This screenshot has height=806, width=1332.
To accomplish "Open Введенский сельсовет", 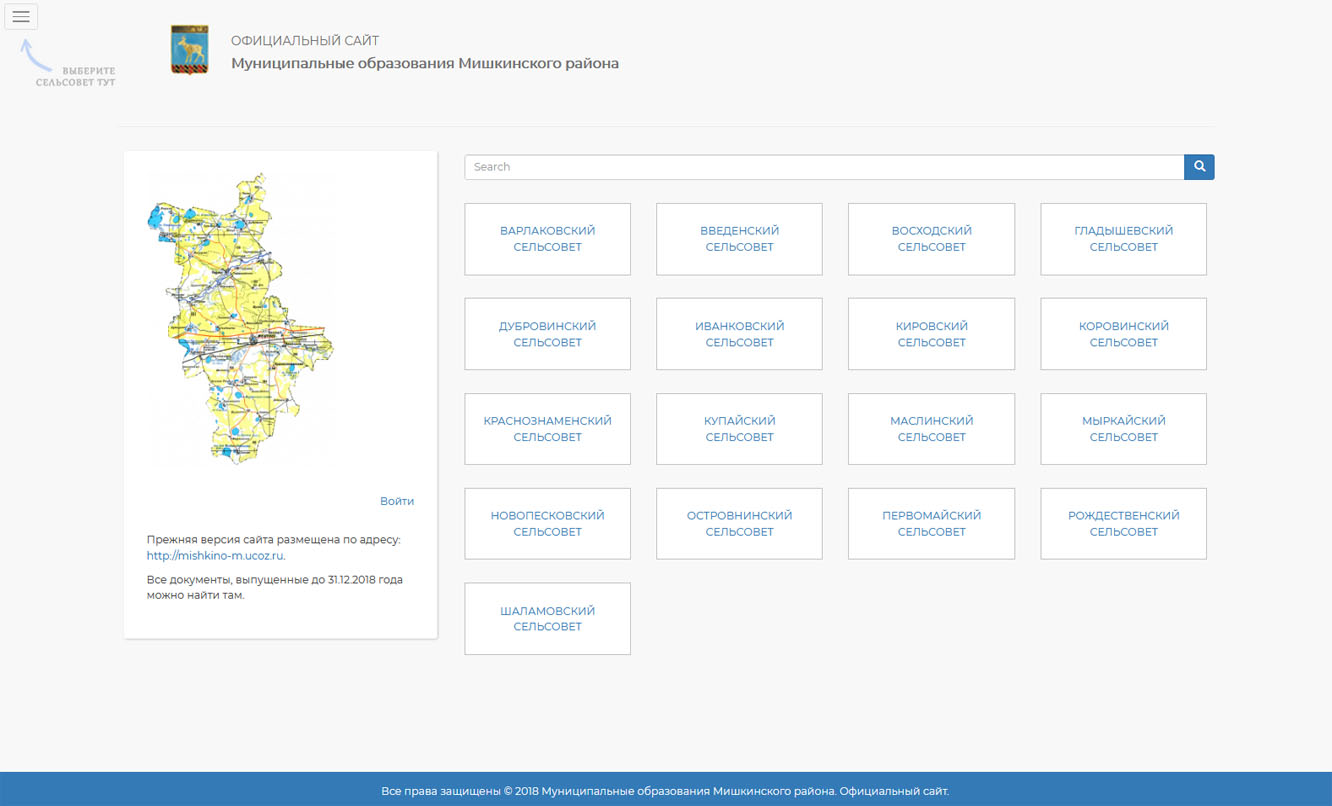I will click(740, 239).
